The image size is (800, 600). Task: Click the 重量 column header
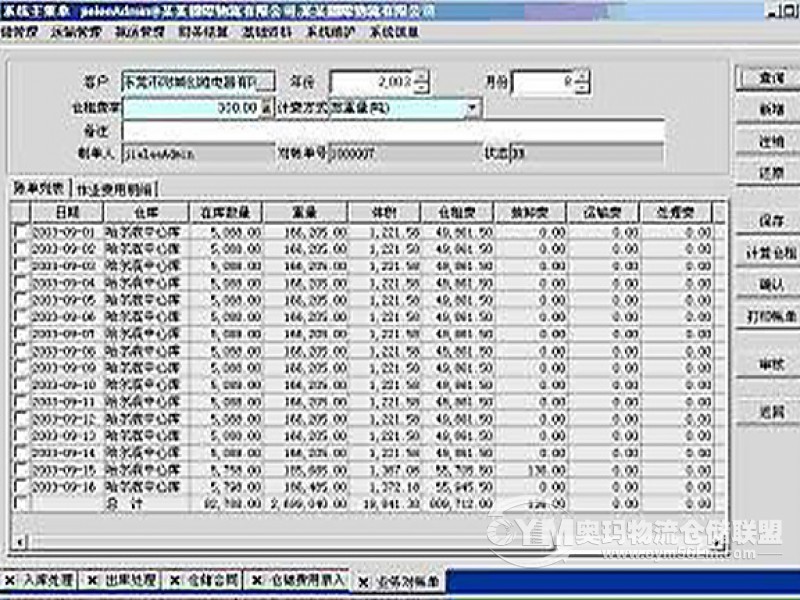pyautogui.click(x=305, y=212)
